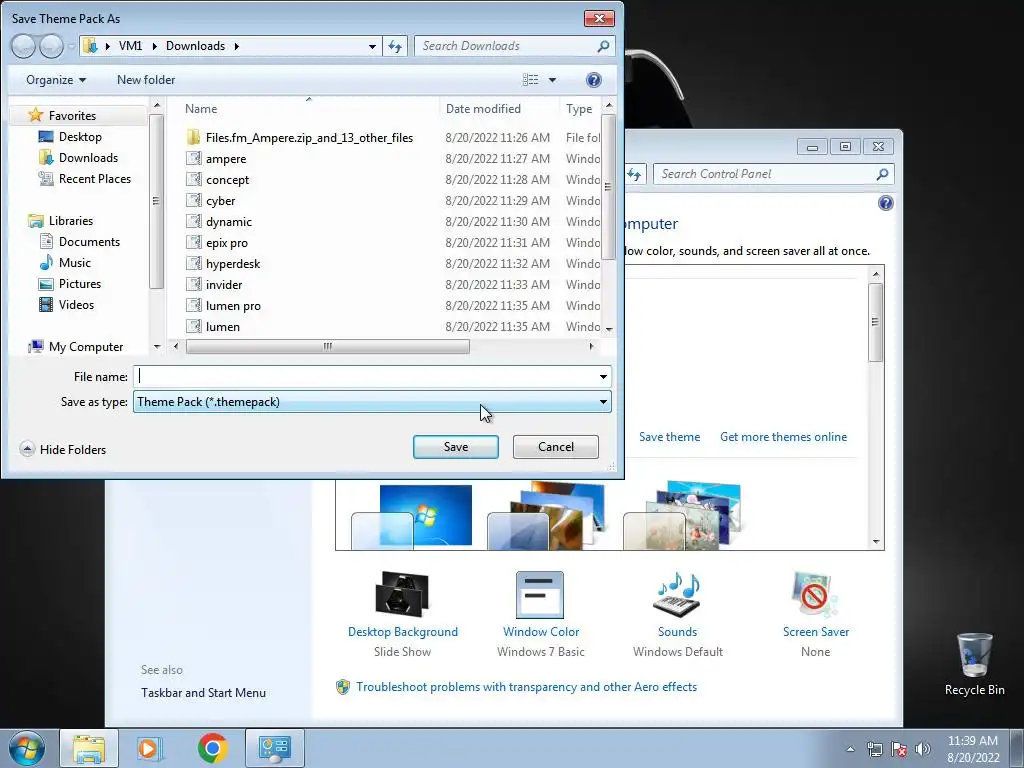The image size is (1024, 768).
Task: Click the horizontal scrollbar in file list
Action: pos(327,346)
